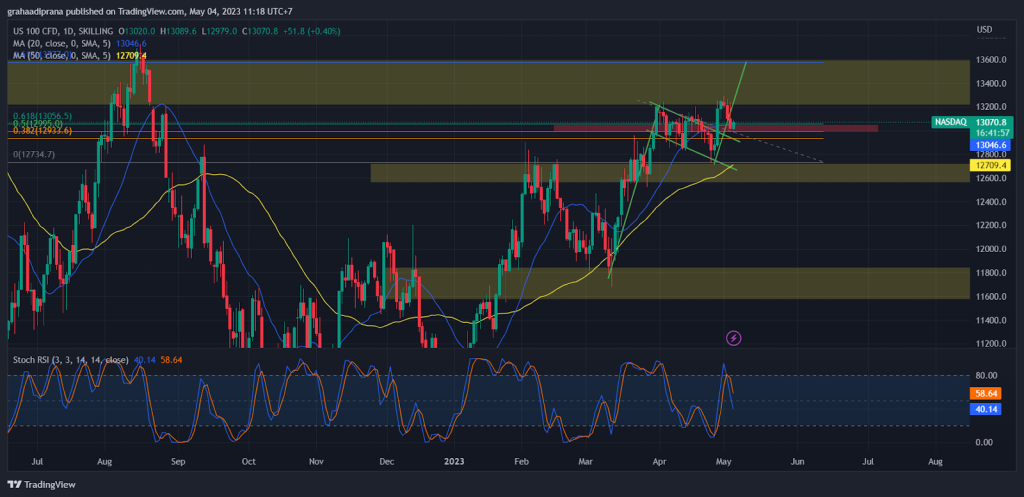Screen dimensions: 1024x497
Task: Click the 'MA (20, close, 0, SMA, 5)' legend
Action: click(x=63, y=43)
